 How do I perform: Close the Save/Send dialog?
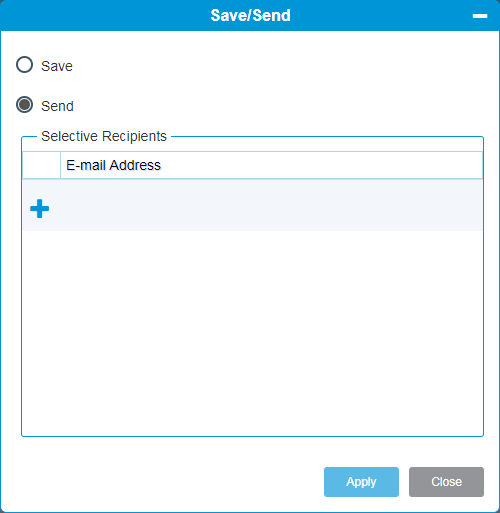[446, 482]
